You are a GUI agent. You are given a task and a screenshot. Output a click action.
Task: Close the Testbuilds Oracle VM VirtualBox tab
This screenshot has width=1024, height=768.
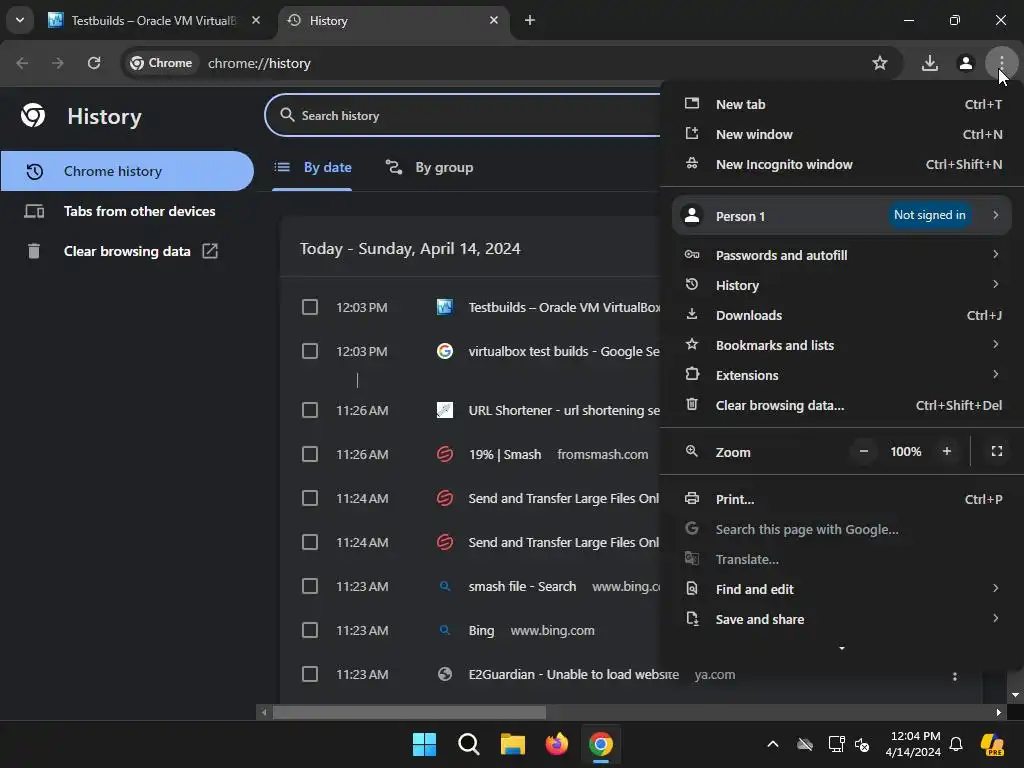tap(256, 20)
